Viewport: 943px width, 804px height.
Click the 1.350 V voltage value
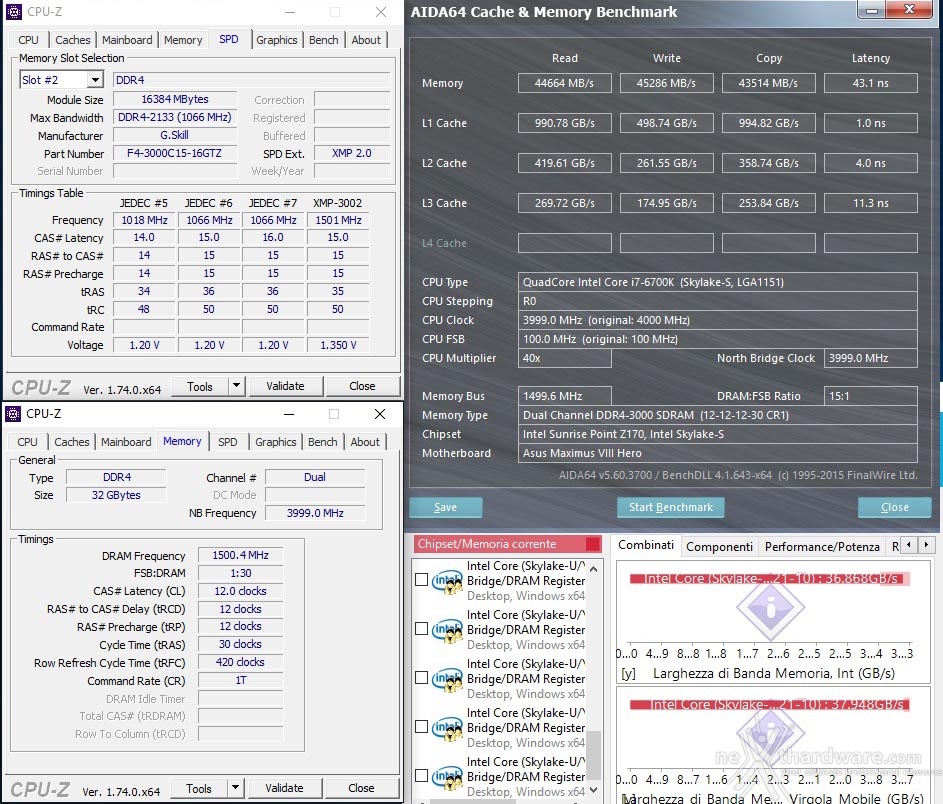point(338,345)
